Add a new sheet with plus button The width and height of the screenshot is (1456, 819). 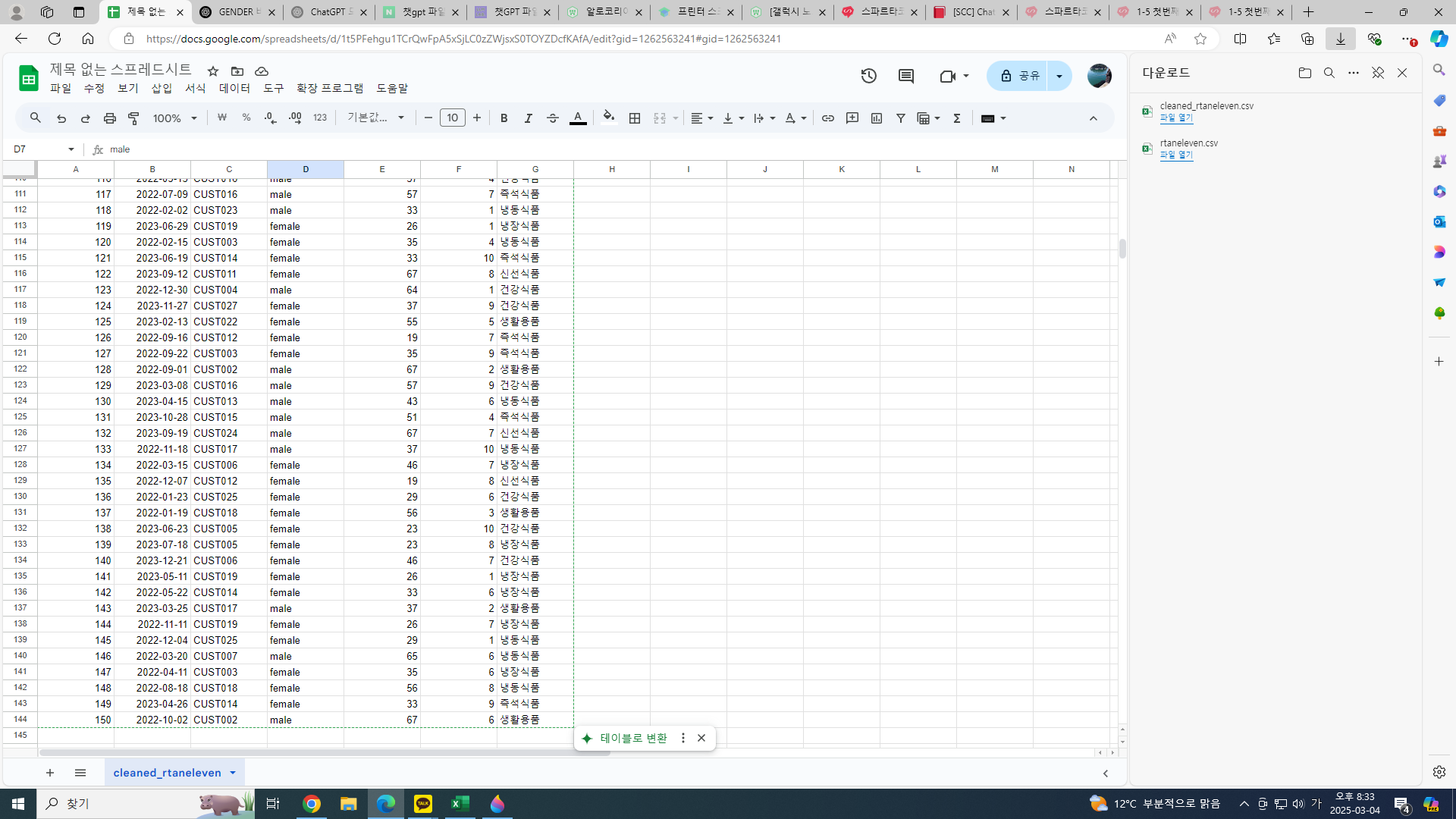tap(50, 773)
